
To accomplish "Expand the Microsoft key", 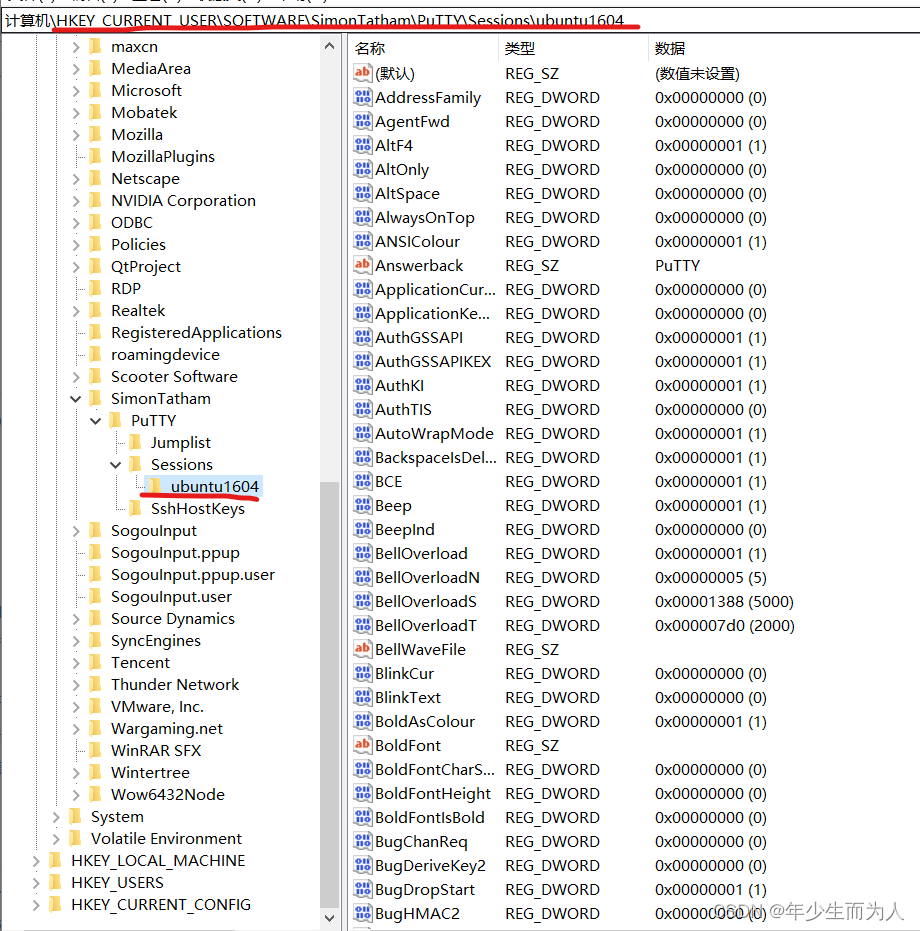I will tap(75, 90).
